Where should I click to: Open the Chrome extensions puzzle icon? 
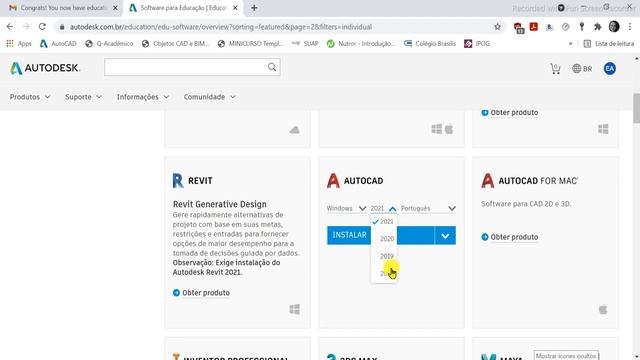pyautogui.click(x=598, y=27)
